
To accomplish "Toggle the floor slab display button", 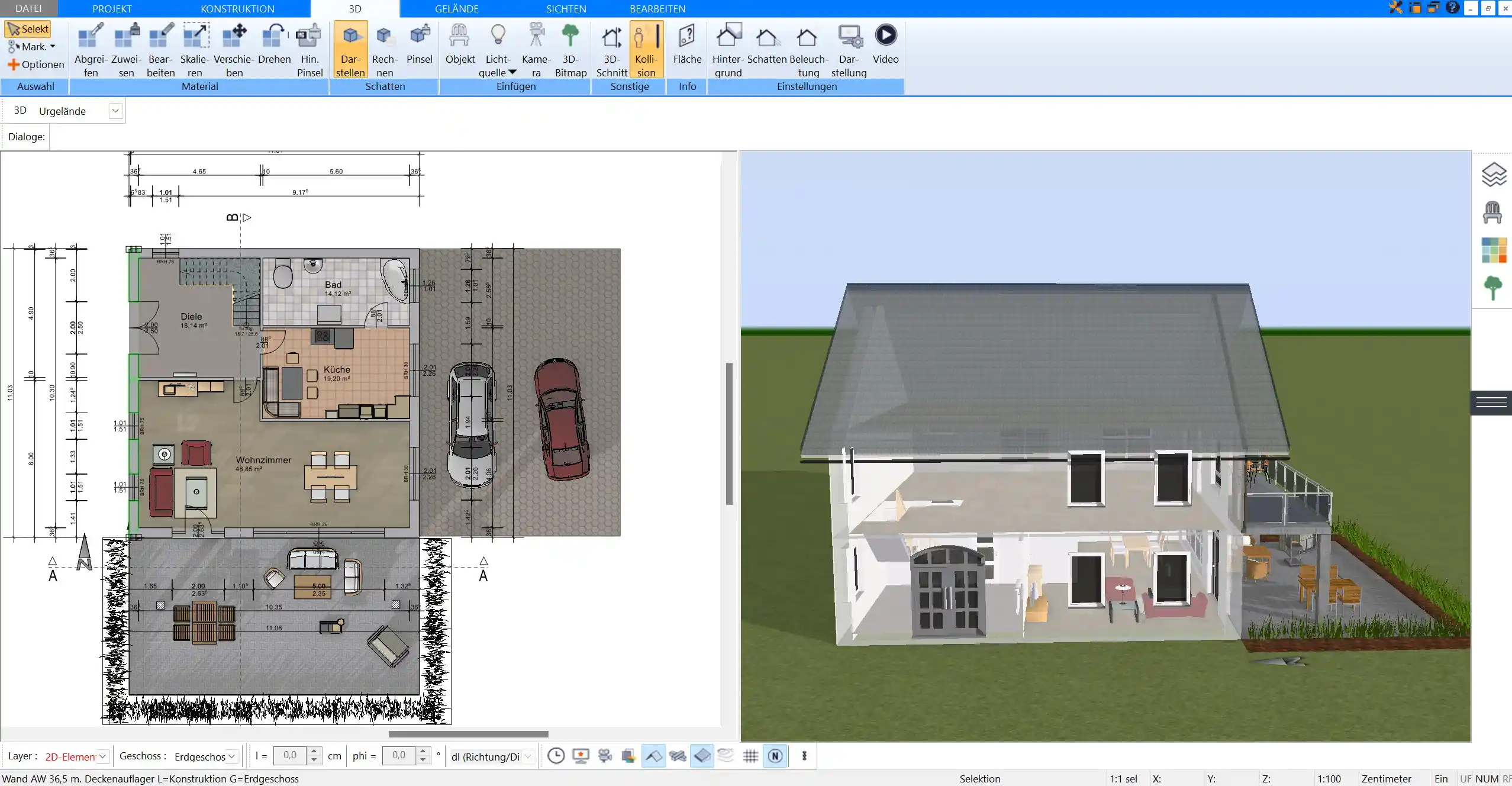I will 702,756.
